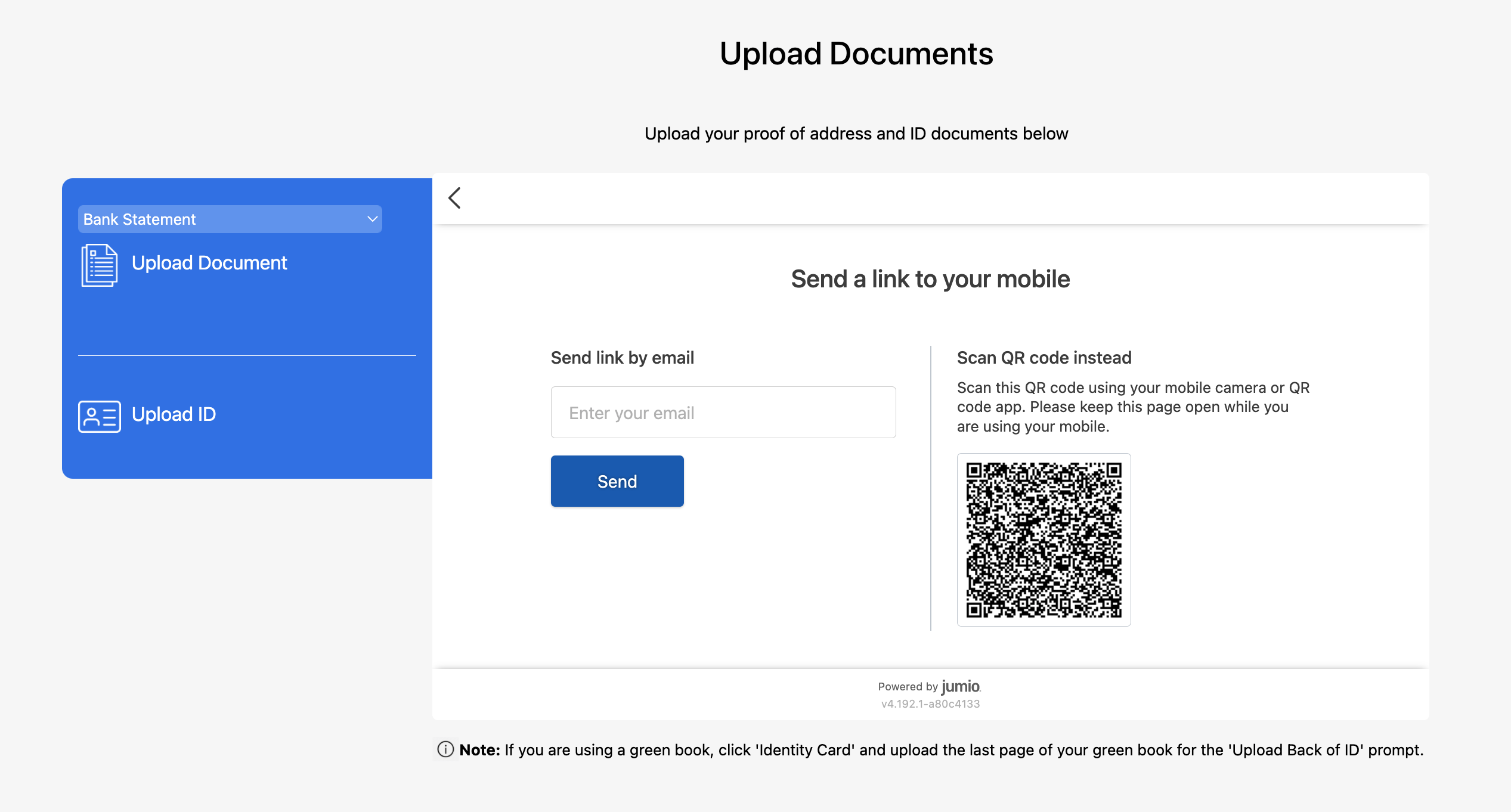Image resolution: width=1511 pixels, height=812 pixels.
Task: Click the ID card icon
Action: [x=100, y=416]
